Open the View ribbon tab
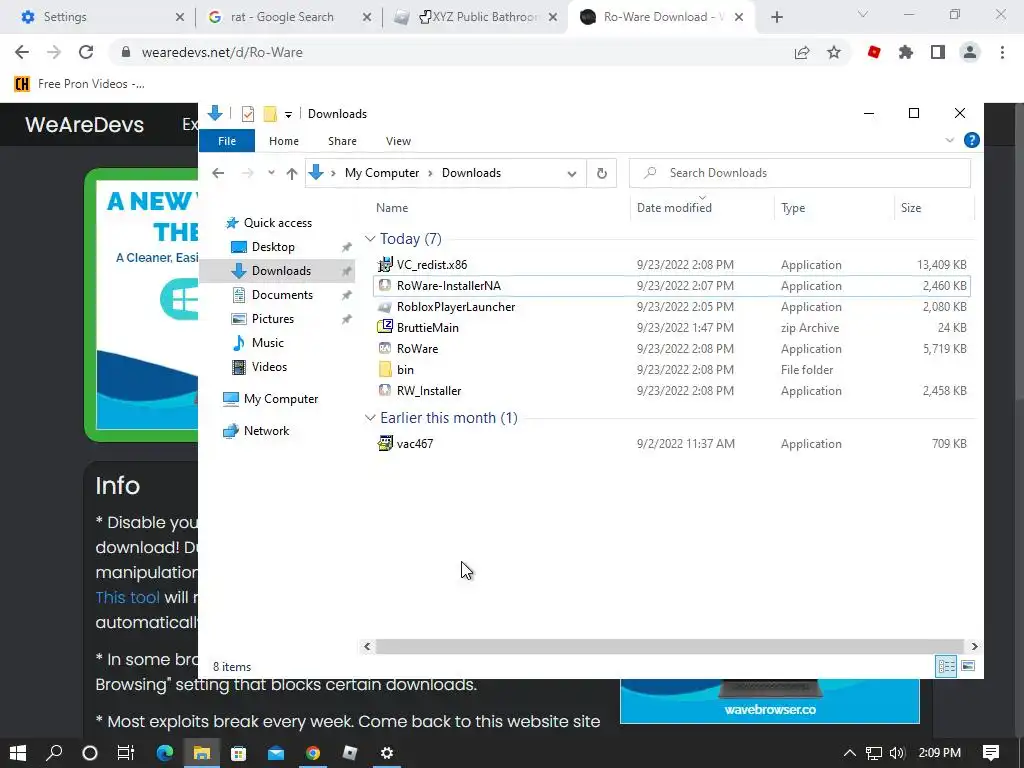1024x768 pixels. [x=398, y=141]
